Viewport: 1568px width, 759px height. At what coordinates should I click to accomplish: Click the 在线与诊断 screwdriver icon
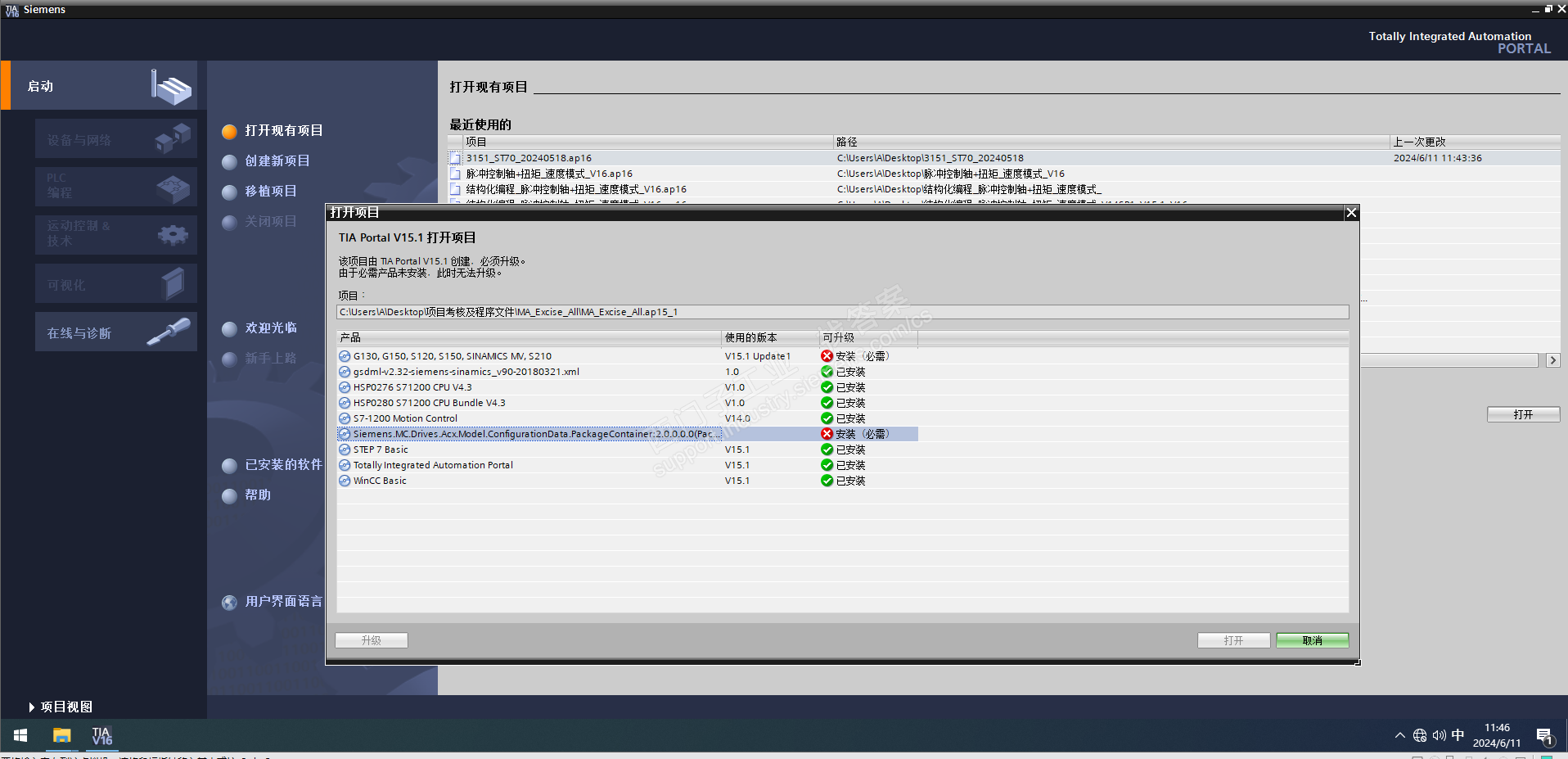(x=169, y=332)
